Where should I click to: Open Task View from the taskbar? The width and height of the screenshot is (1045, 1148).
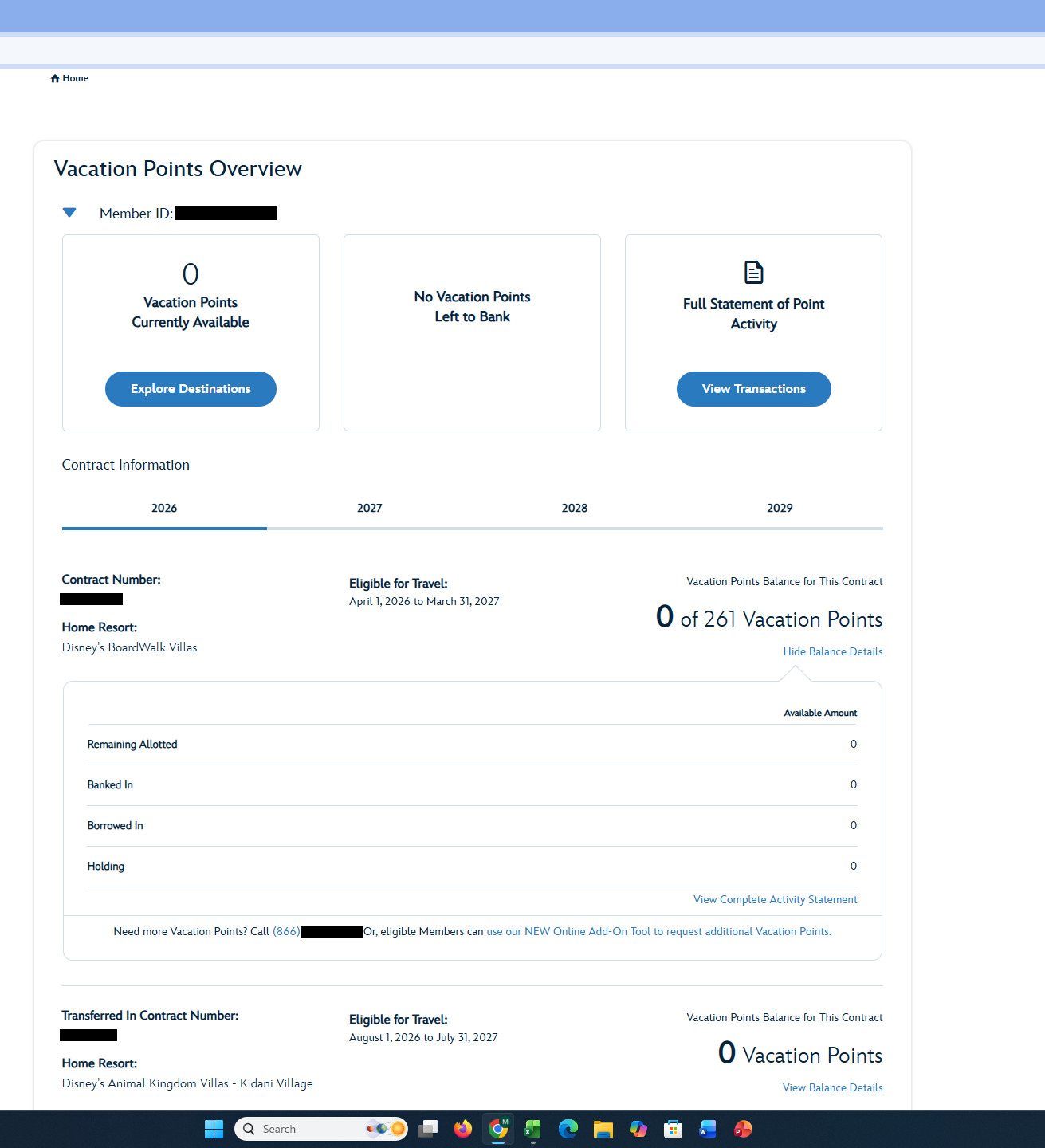(428, 1129)
